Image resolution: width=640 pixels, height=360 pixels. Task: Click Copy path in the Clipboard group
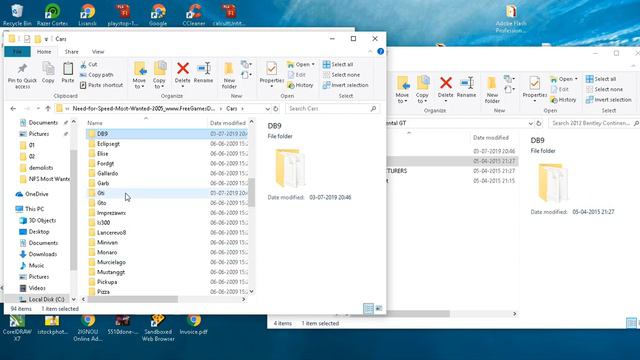pyautogui.click(x=96, y=75)
